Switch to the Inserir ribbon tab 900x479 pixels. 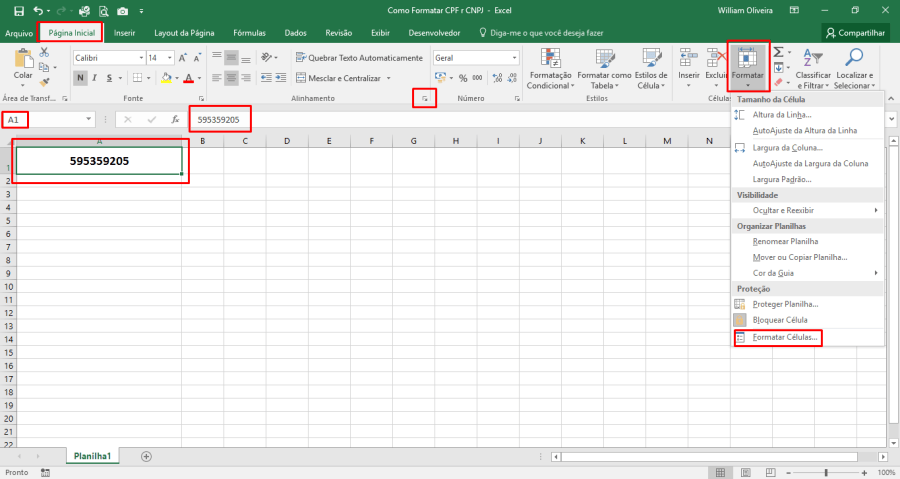[x=125, y=33]
